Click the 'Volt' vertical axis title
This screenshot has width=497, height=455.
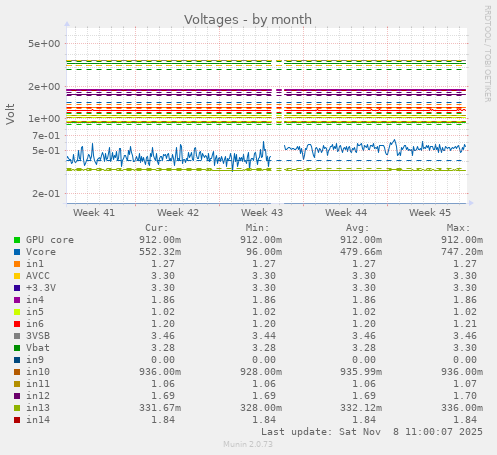[x=10, y=114]
